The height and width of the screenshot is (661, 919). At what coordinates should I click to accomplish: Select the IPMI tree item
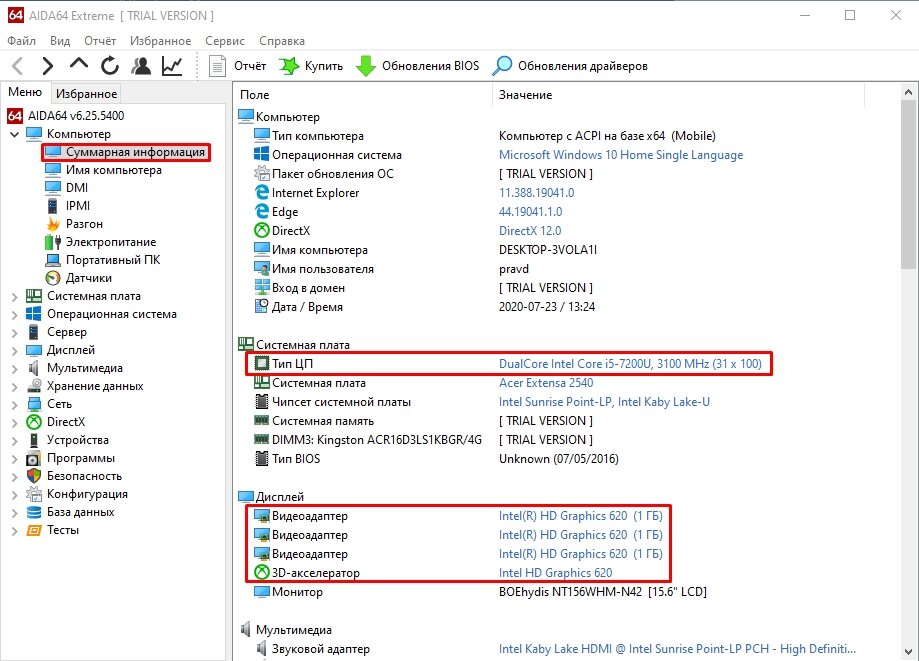pyautogui.click(x=68, y=206)
